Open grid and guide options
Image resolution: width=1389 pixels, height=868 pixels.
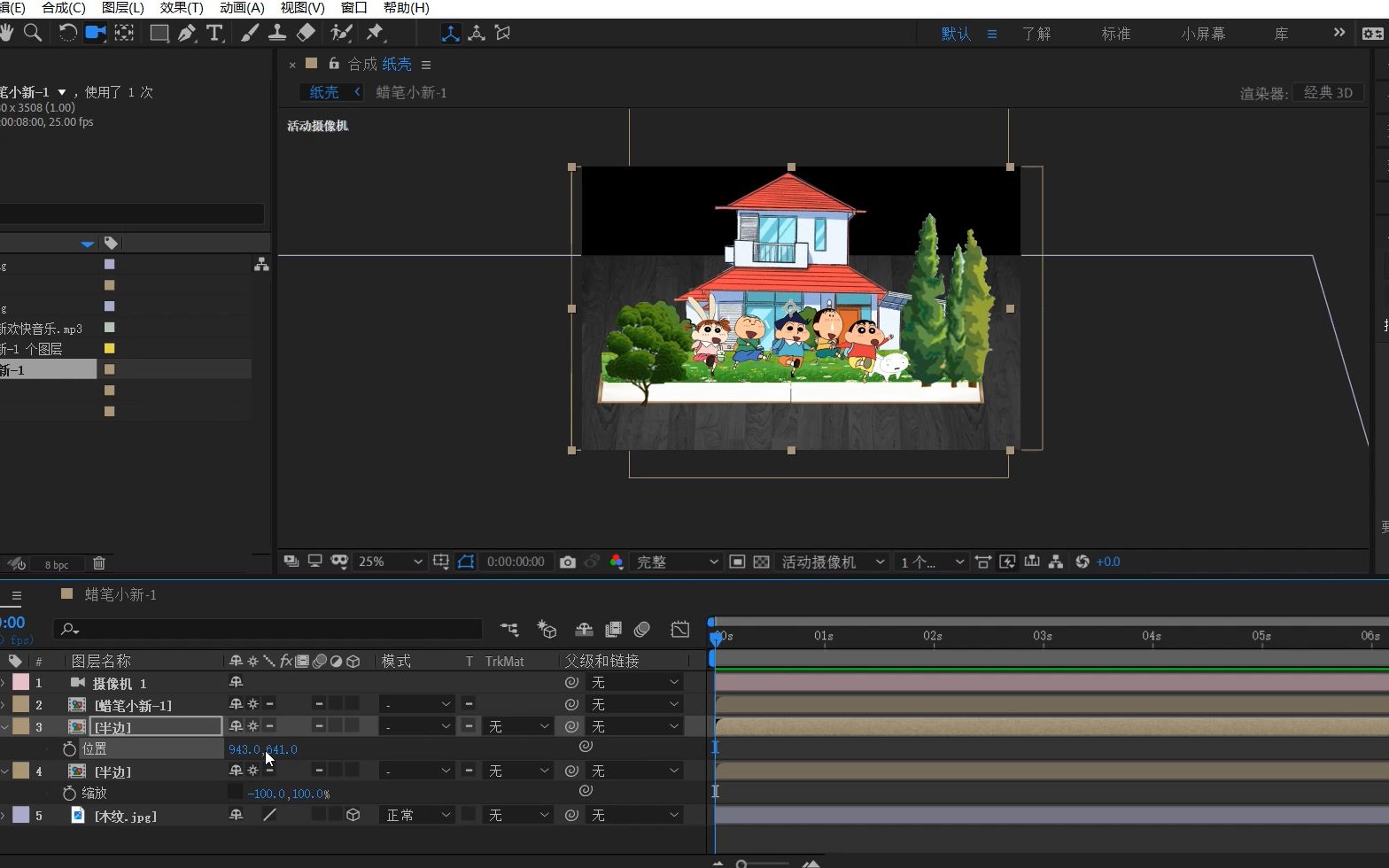pos(441,562)
